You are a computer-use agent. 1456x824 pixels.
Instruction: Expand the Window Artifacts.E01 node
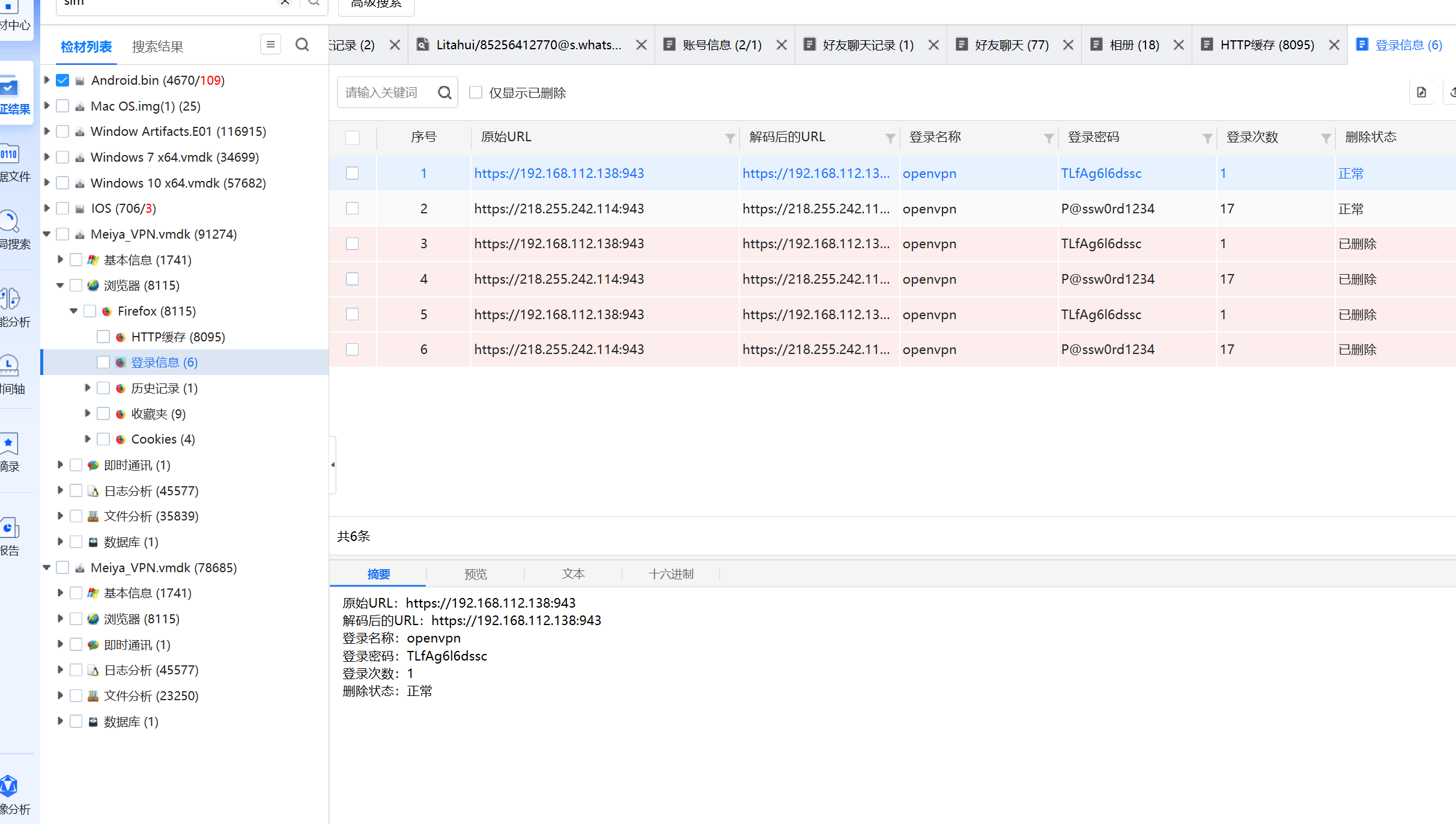pos(47,131)
